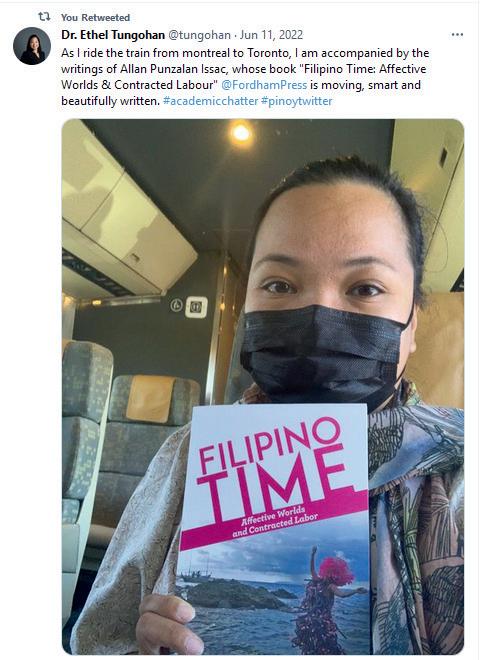Click the dancer image on book cover

tap(326, 600)
